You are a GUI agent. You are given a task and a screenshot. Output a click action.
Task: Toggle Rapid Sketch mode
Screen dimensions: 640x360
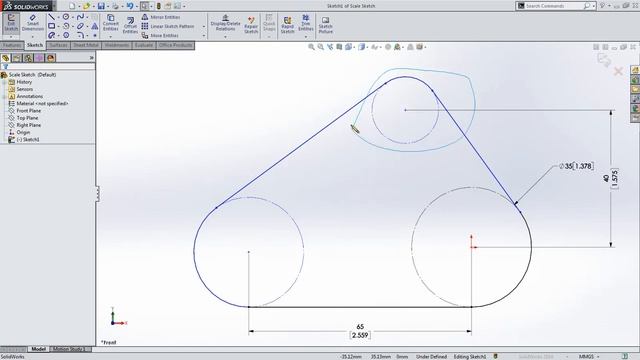287,25
